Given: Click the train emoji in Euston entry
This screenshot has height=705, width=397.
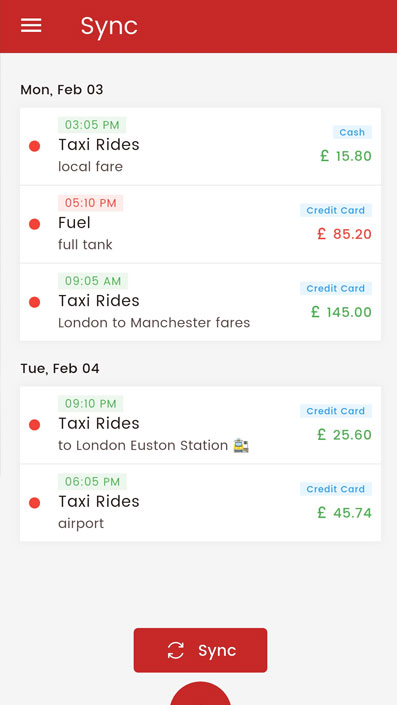Looking at the screenshot, I should pyautogui.click(x=241, y=446).
